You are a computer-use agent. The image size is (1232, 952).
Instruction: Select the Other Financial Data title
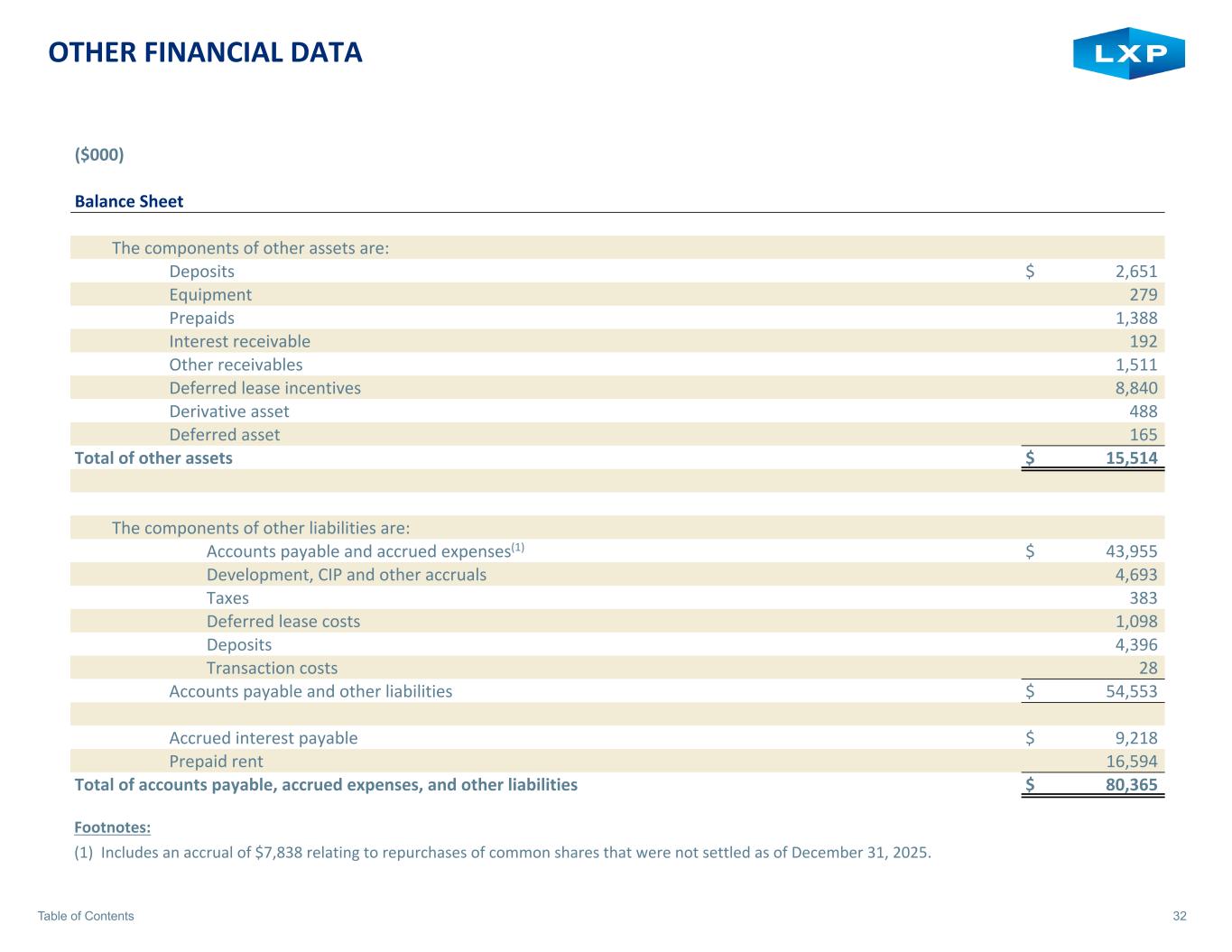tap(205, 53)
